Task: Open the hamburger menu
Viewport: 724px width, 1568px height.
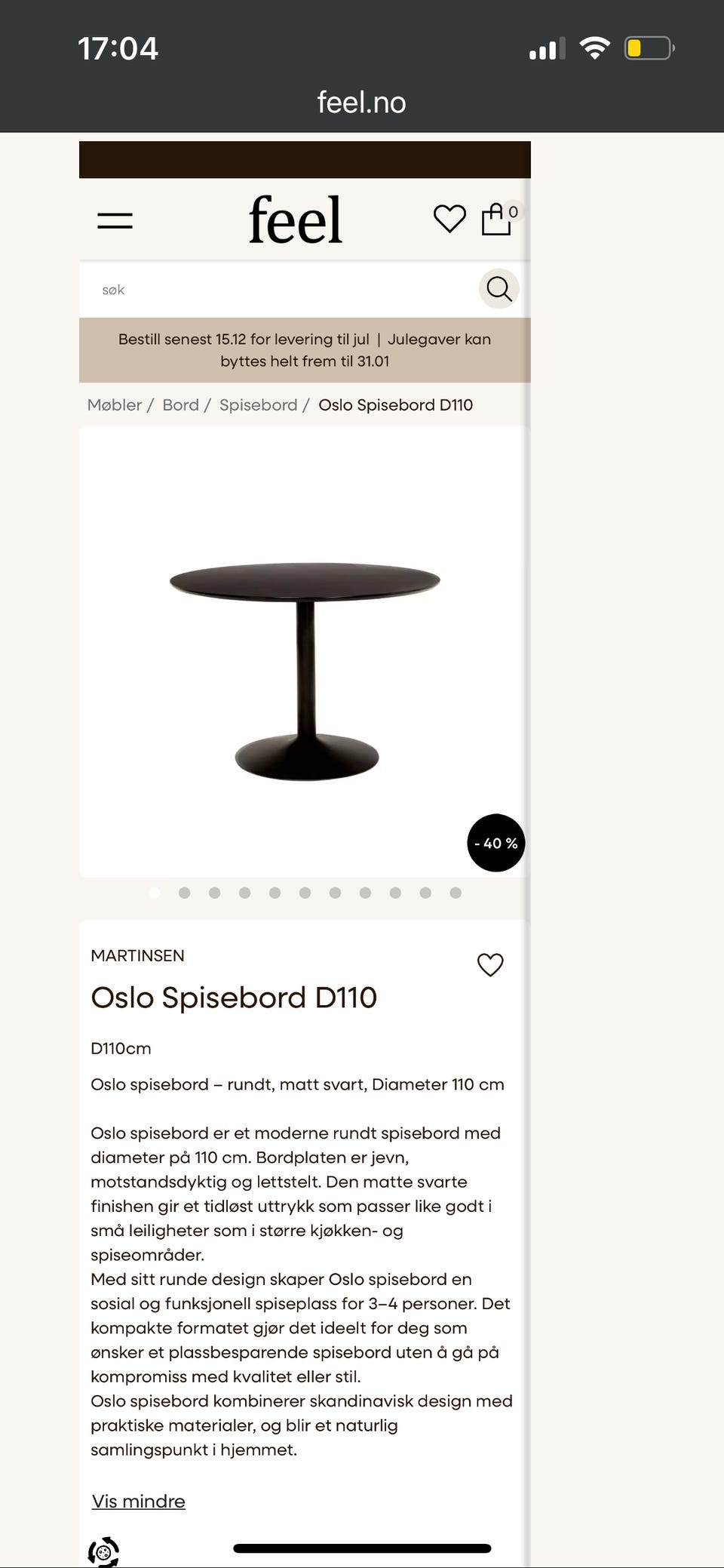Action: coord(115,220)
